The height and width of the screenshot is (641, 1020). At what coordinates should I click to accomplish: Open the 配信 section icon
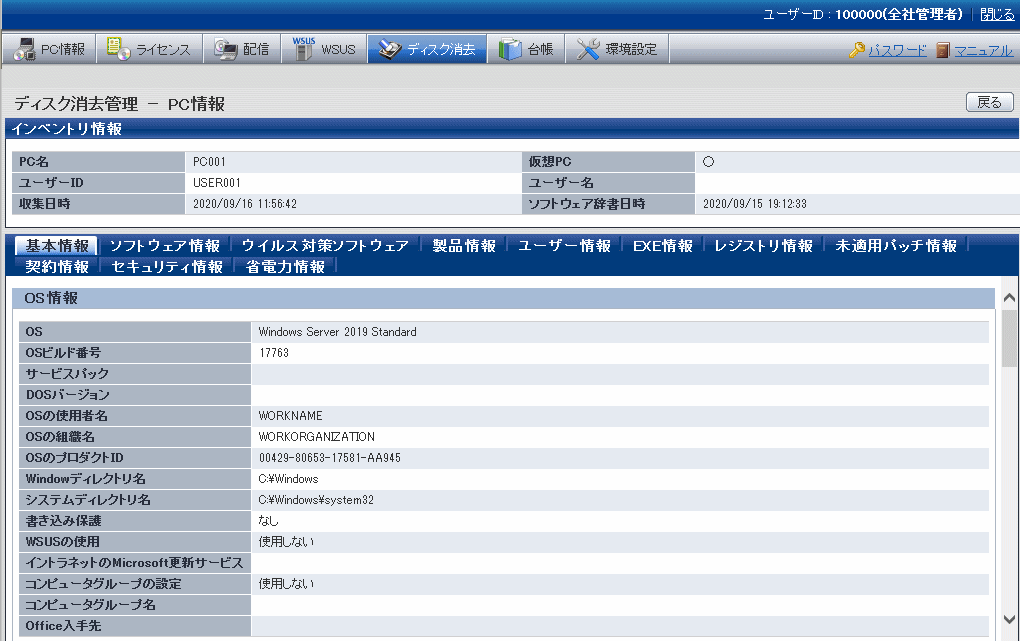(226, 49)
